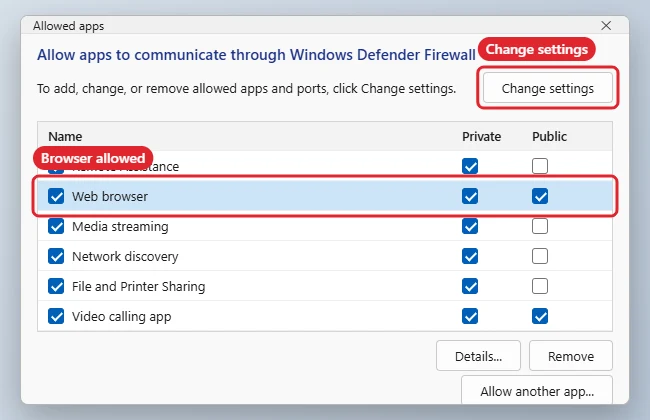The width and height of the screenshot is (650, 420).
Task: Close the Allowed apps dialog
Action: tap(606, 26)
